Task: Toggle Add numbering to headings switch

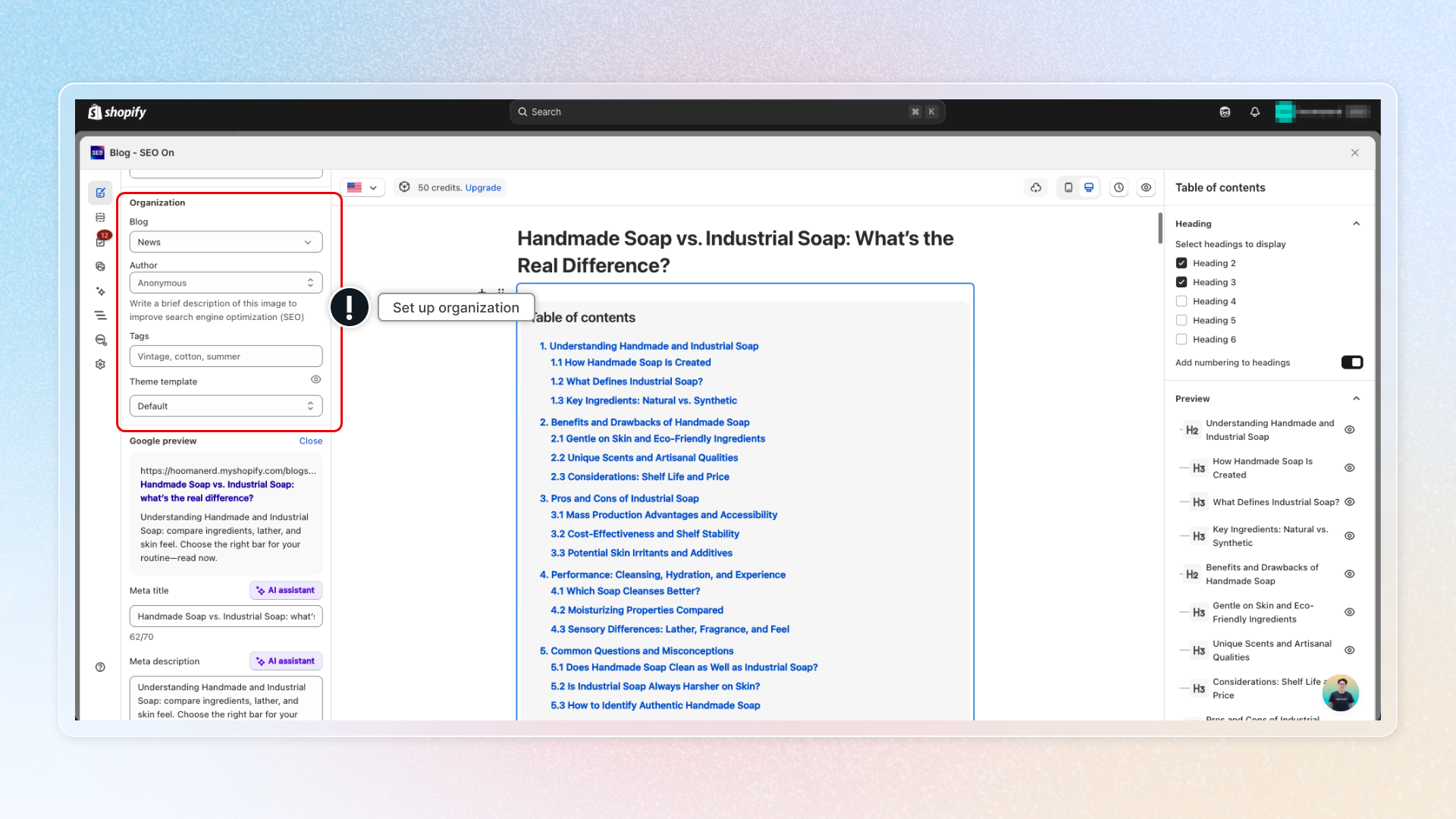Action: click(1351, 362)
